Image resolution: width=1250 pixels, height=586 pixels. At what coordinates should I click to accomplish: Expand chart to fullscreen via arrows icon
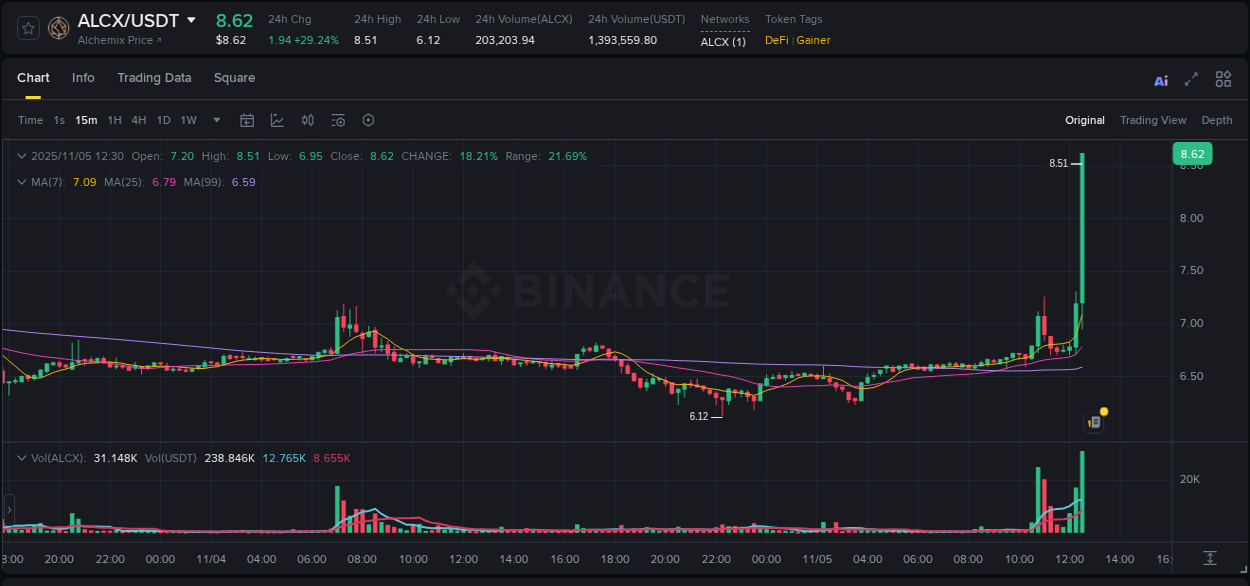(1189, 78)
